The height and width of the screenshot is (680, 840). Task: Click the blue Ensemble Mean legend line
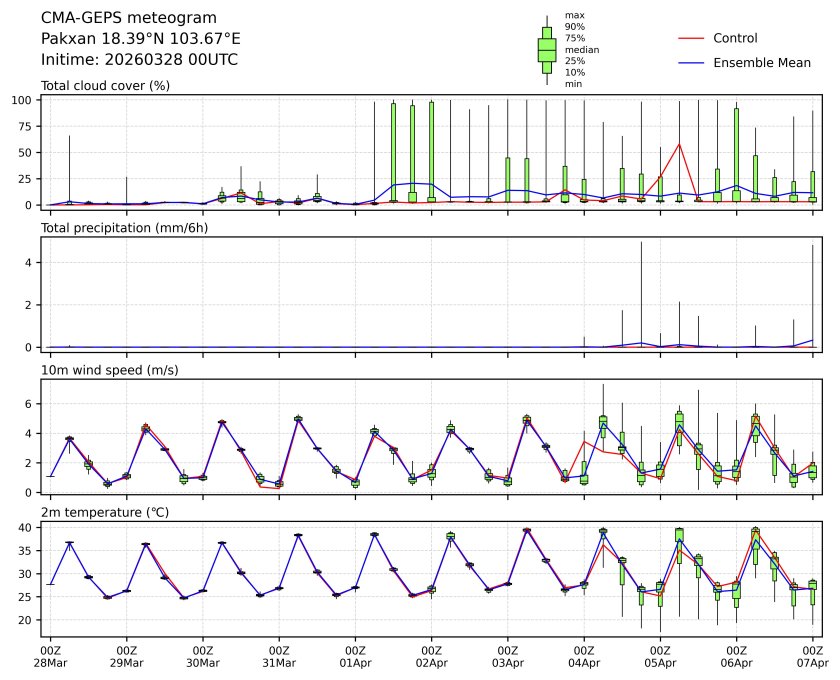point(694,63)
